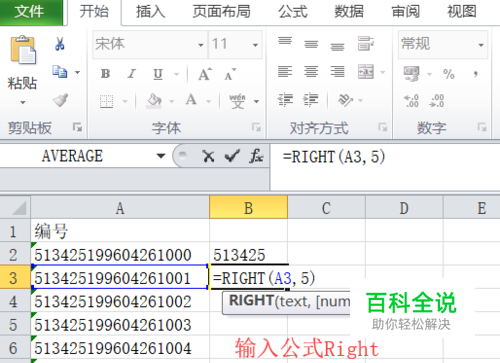
Task: Decrease font size with small A
Action: pyautogui.click(x=230, y=74)
